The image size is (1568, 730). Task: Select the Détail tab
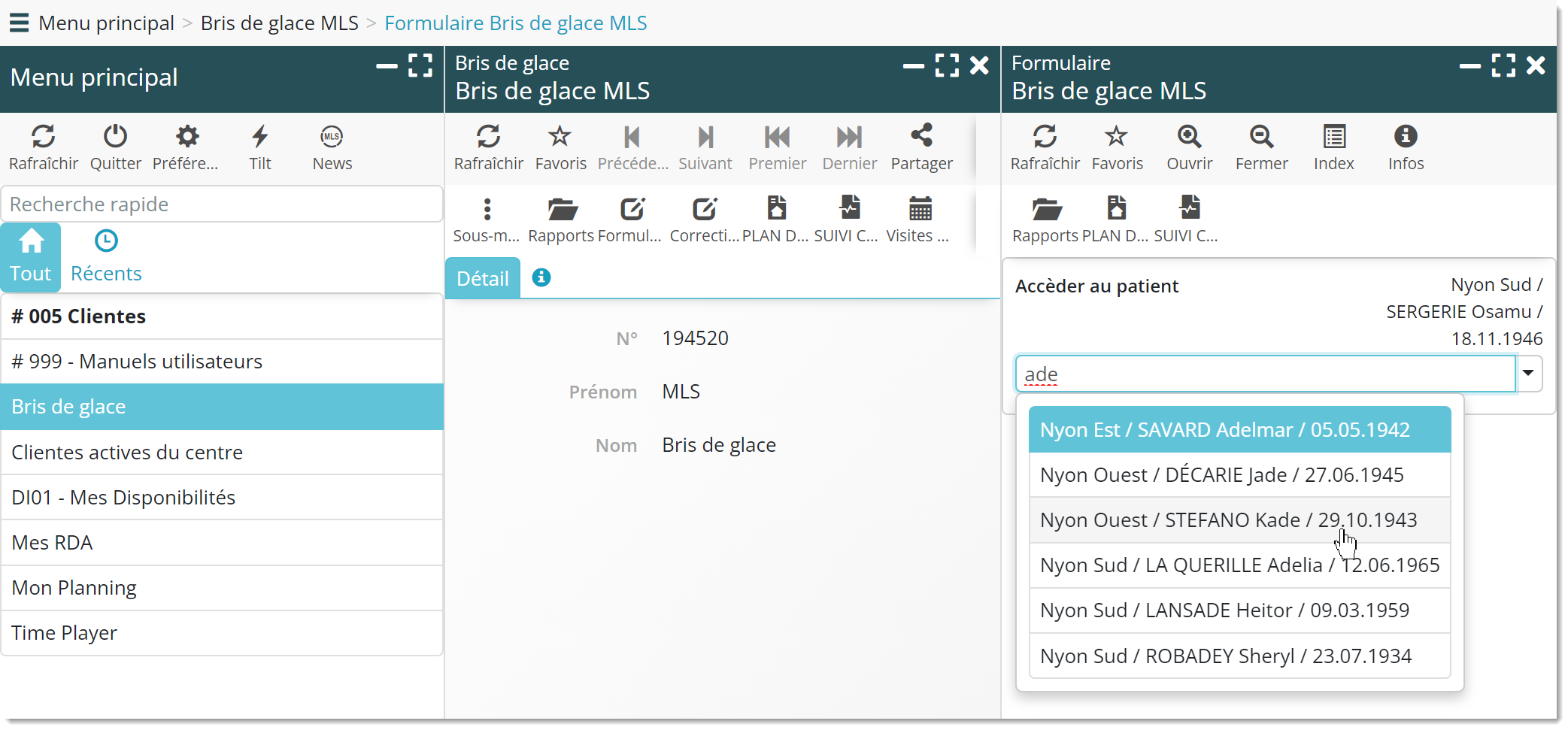[x=483, y=278]
